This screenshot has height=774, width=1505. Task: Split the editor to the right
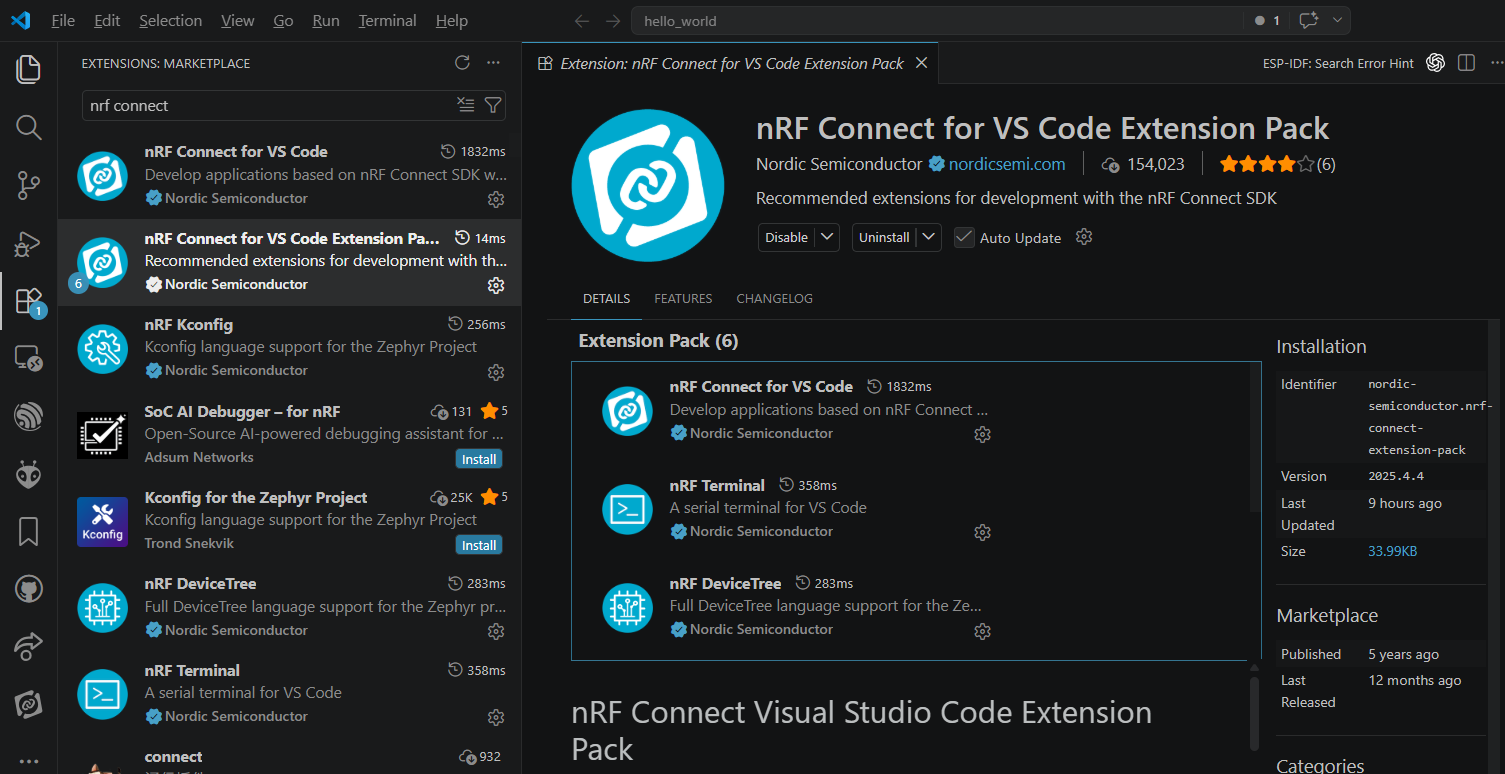[x=1466, y=63]
